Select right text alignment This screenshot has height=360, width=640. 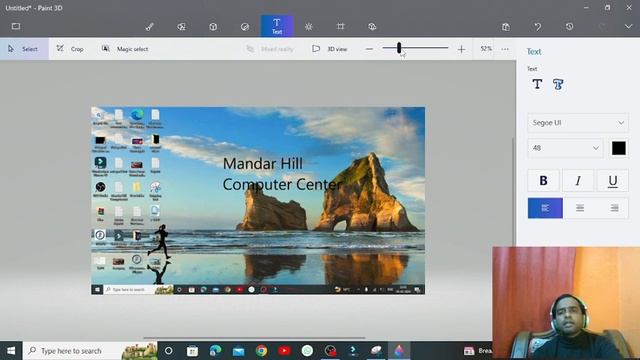[614, 208]
